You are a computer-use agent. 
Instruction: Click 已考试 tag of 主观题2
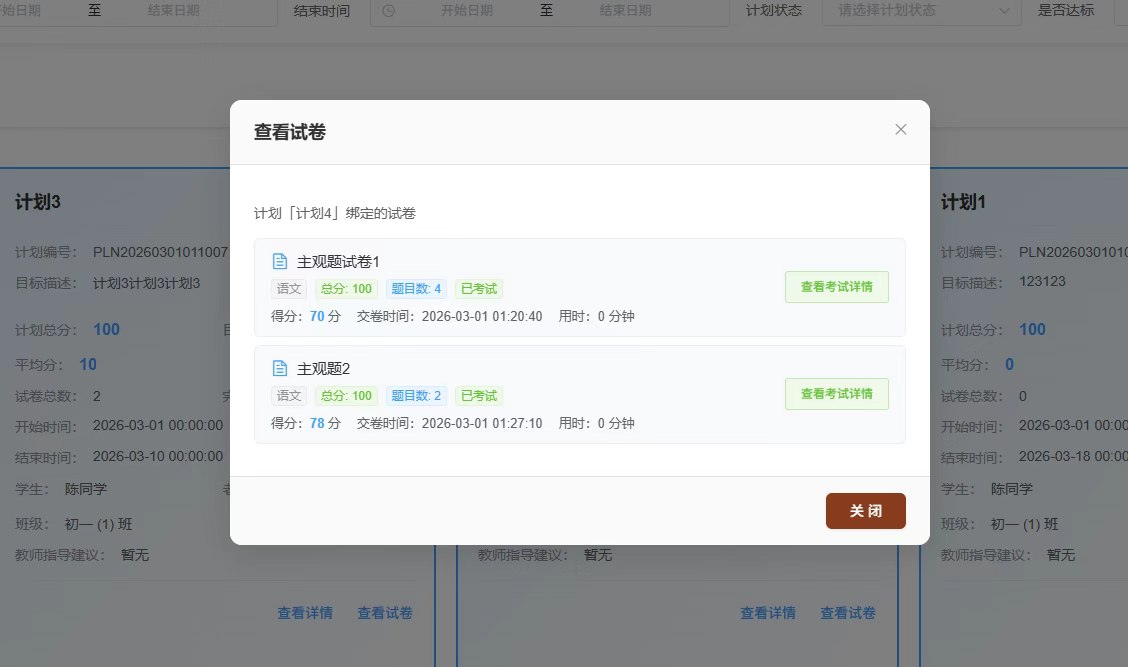[478, 396]
